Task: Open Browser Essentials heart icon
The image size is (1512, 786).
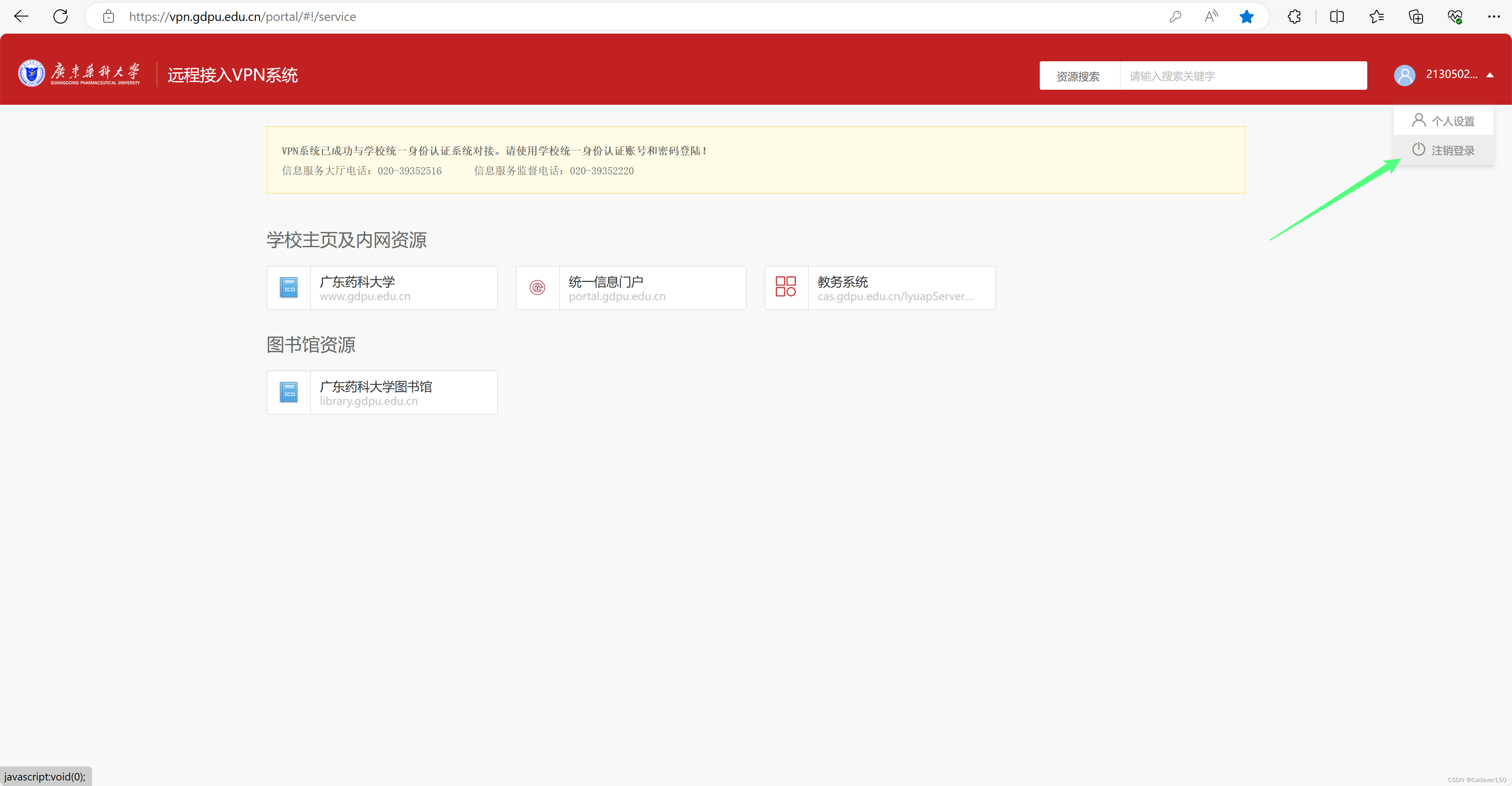Action: (x=1455, y=17)
